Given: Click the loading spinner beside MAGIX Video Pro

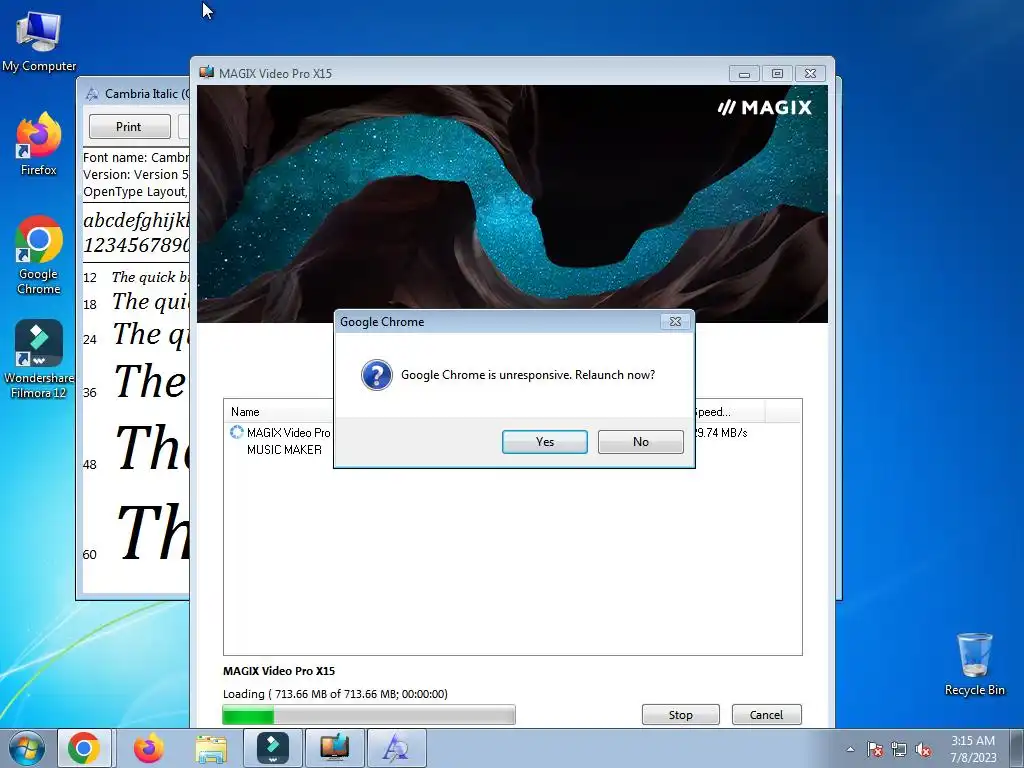Looking at the screenshot, I should 236,432.
